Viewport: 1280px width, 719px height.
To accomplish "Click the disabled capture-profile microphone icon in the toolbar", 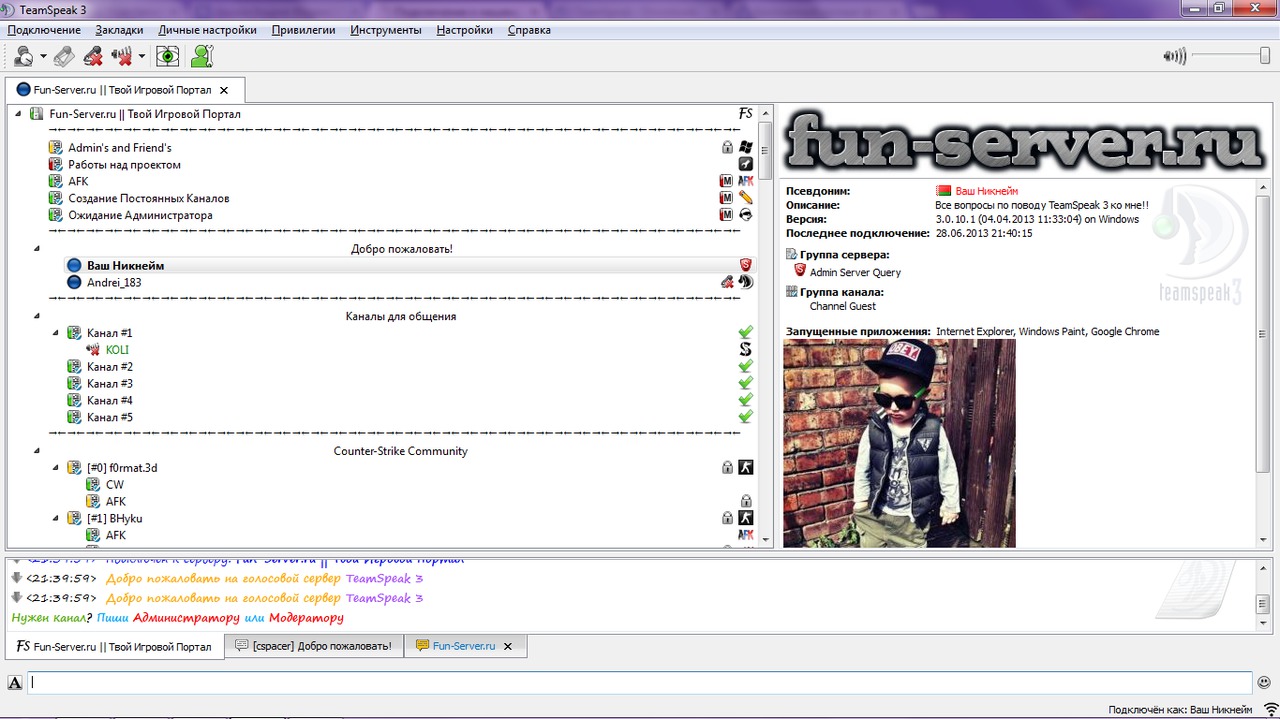I will click(64, 57).
